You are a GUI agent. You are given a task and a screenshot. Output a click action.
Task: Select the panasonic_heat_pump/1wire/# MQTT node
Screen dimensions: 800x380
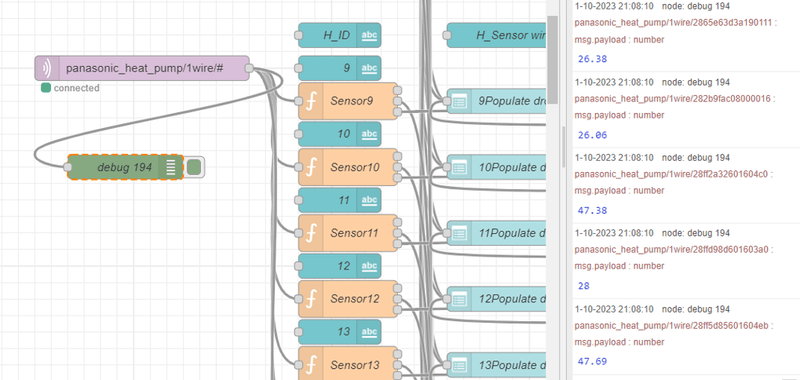142,68
